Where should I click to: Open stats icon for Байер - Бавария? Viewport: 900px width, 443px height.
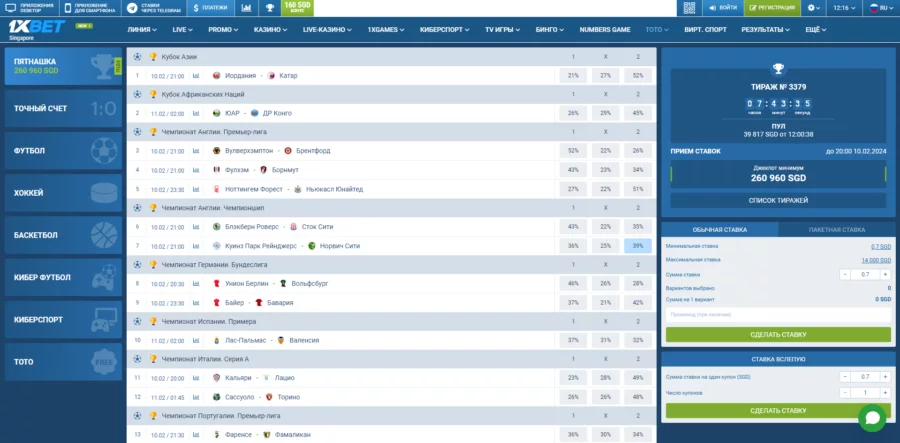[x=196, y=303]
